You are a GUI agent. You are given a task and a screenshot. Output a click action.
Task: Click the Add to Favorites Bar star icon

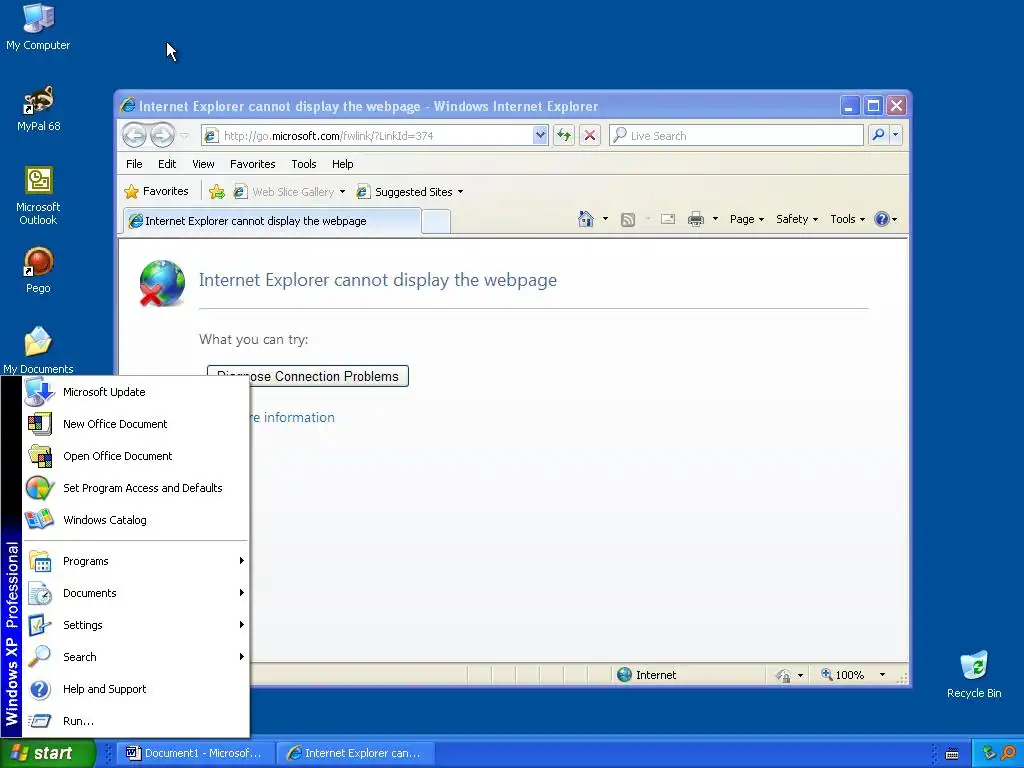tap(217, 192)
